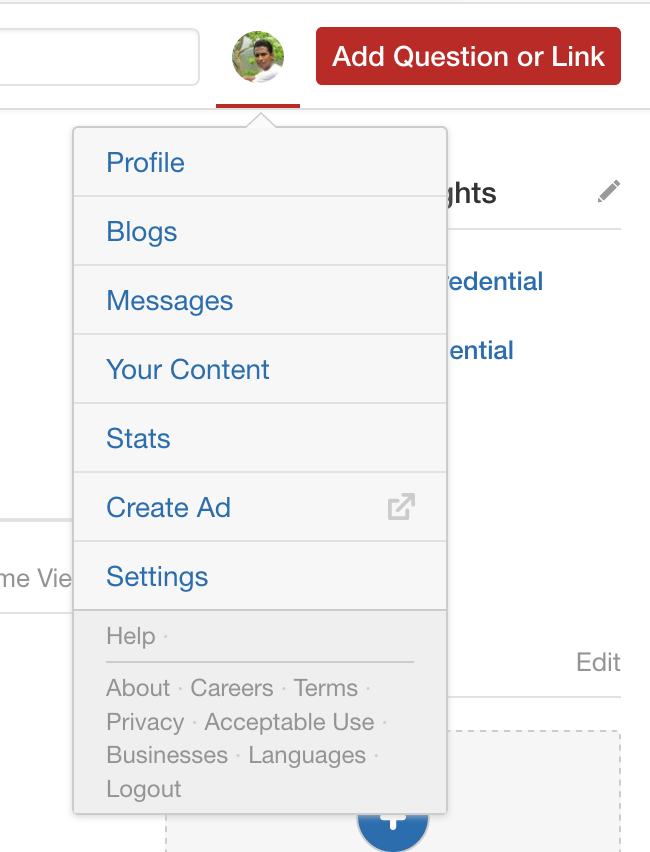Screen dimensions: 650x852
Task: Click the external link icon beside Create Ad
Action: tap(401, 506)
